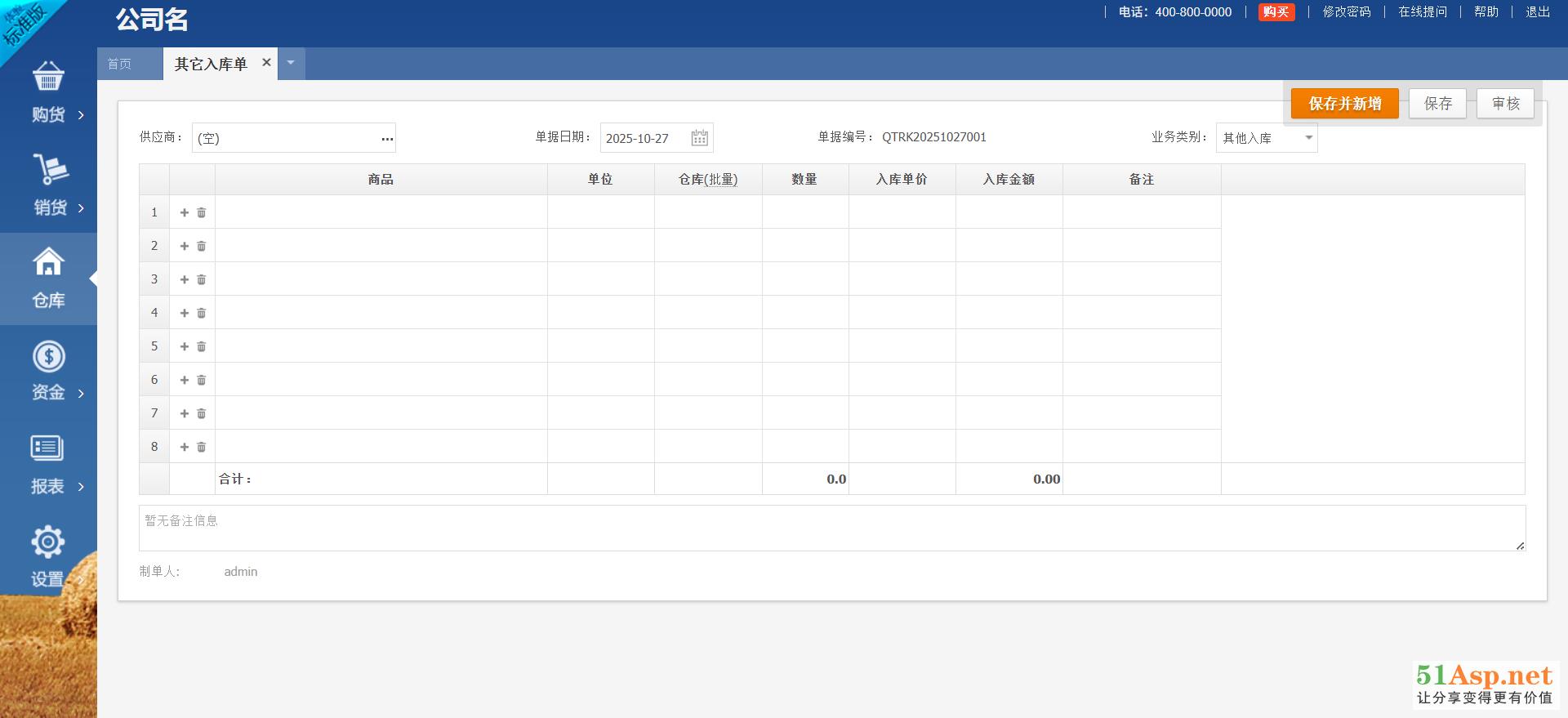1568x718 pixels.
Task: Close the 其它入库单 tab
Action: (266, 62)
